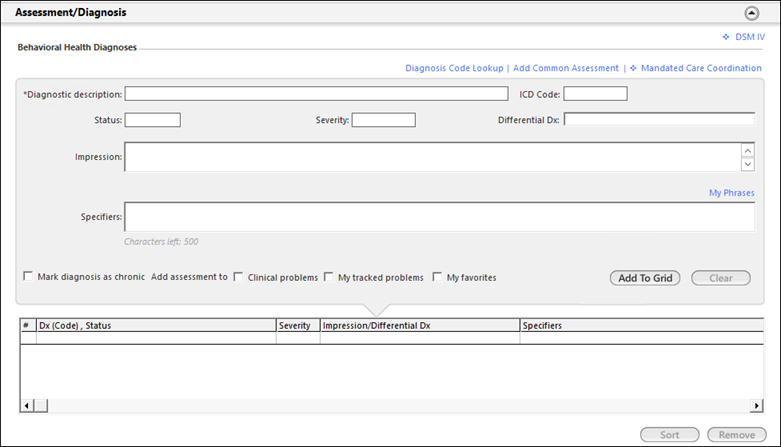
Task: Check the My favorites checkbox
Action: pyautogui.click(x=437, y=277)
